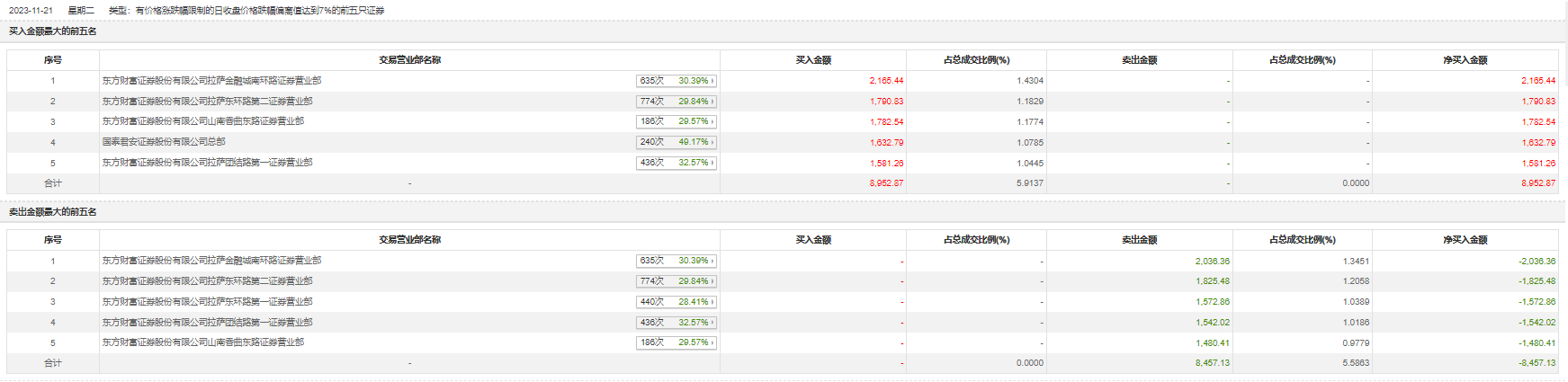Image resolution: width=1568 pixels, height=382 pixels.
Task: Click 拉萨团结路第一证券营业部 link in sell table
Action: (207, 322)
